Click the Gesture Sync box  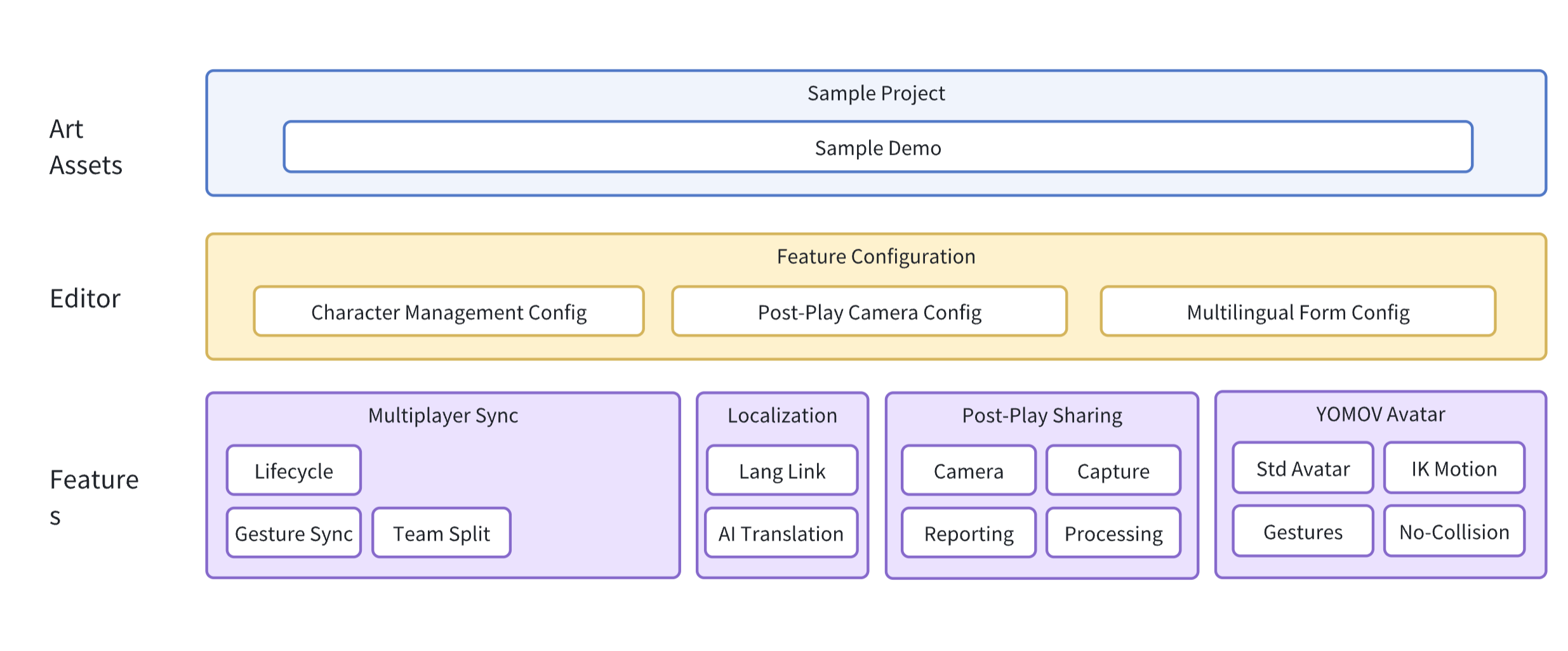294,533
